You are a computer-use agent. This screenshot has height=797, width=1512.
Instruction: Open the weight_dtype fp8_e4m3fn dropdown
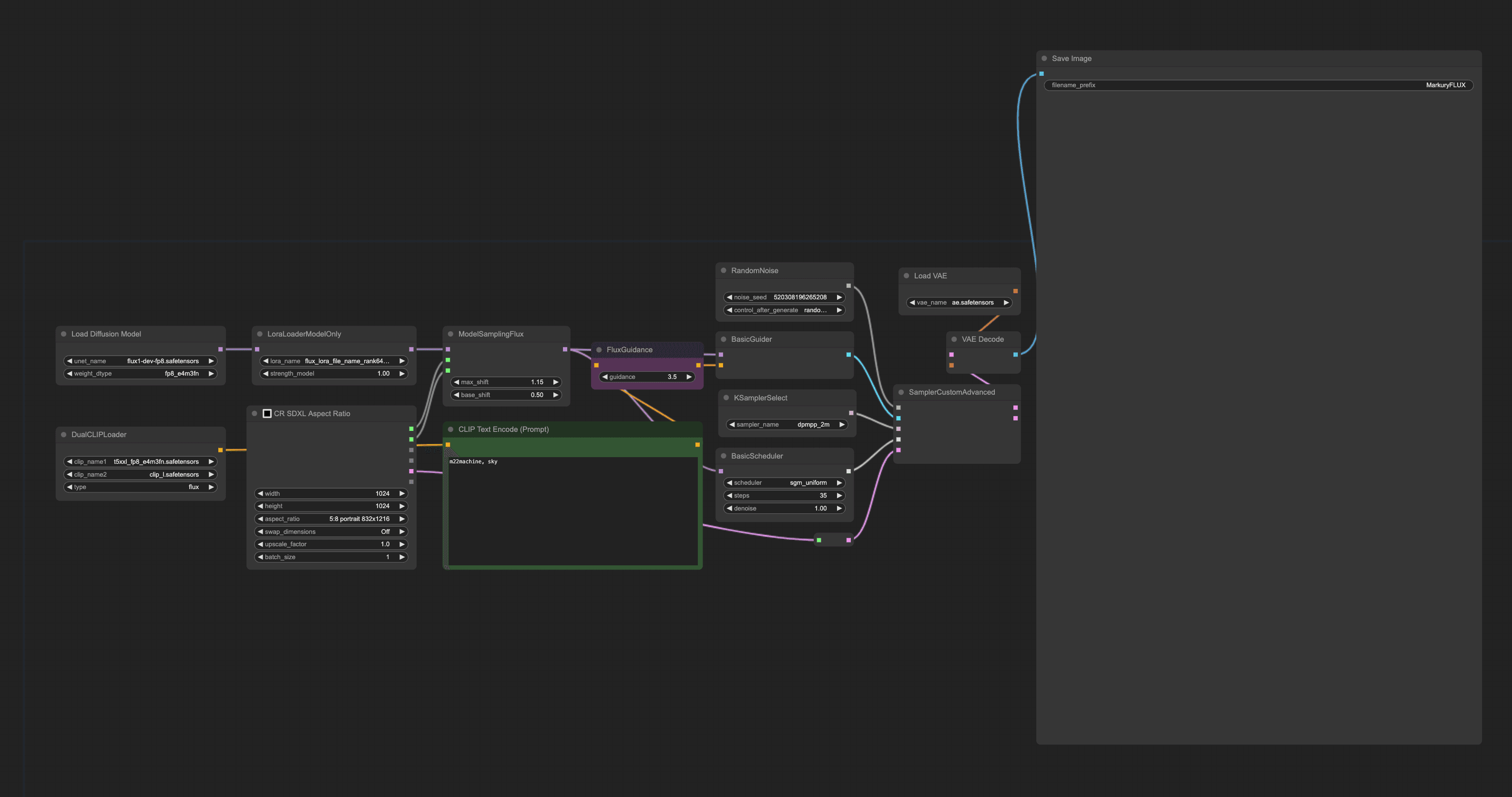tap(140, 374)
